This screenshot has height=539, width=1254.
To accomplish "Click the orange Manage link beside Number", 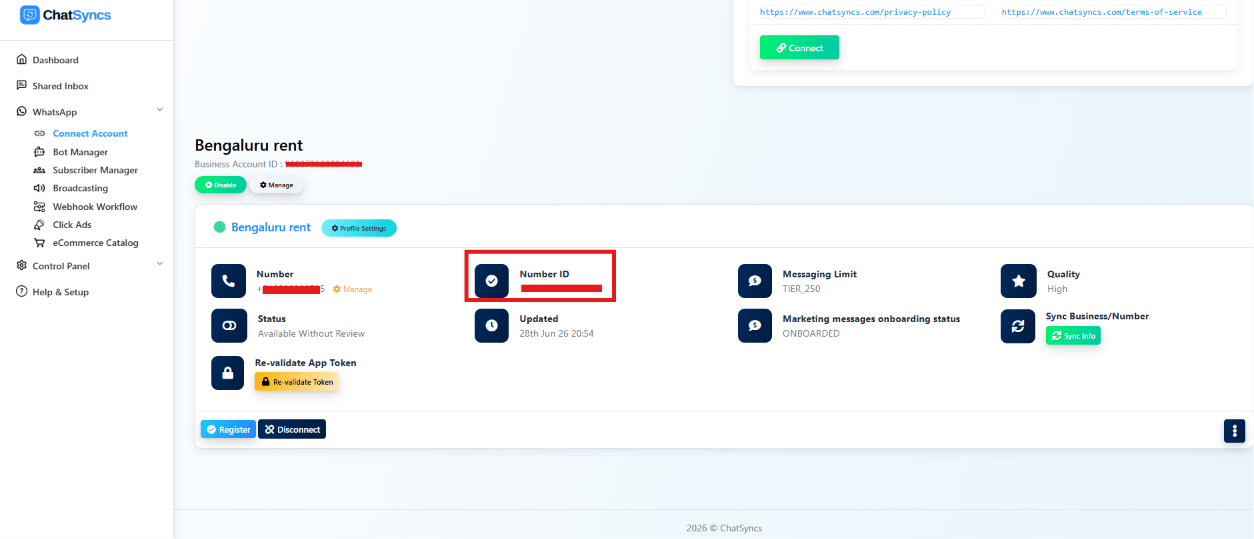I will (352, 290).
